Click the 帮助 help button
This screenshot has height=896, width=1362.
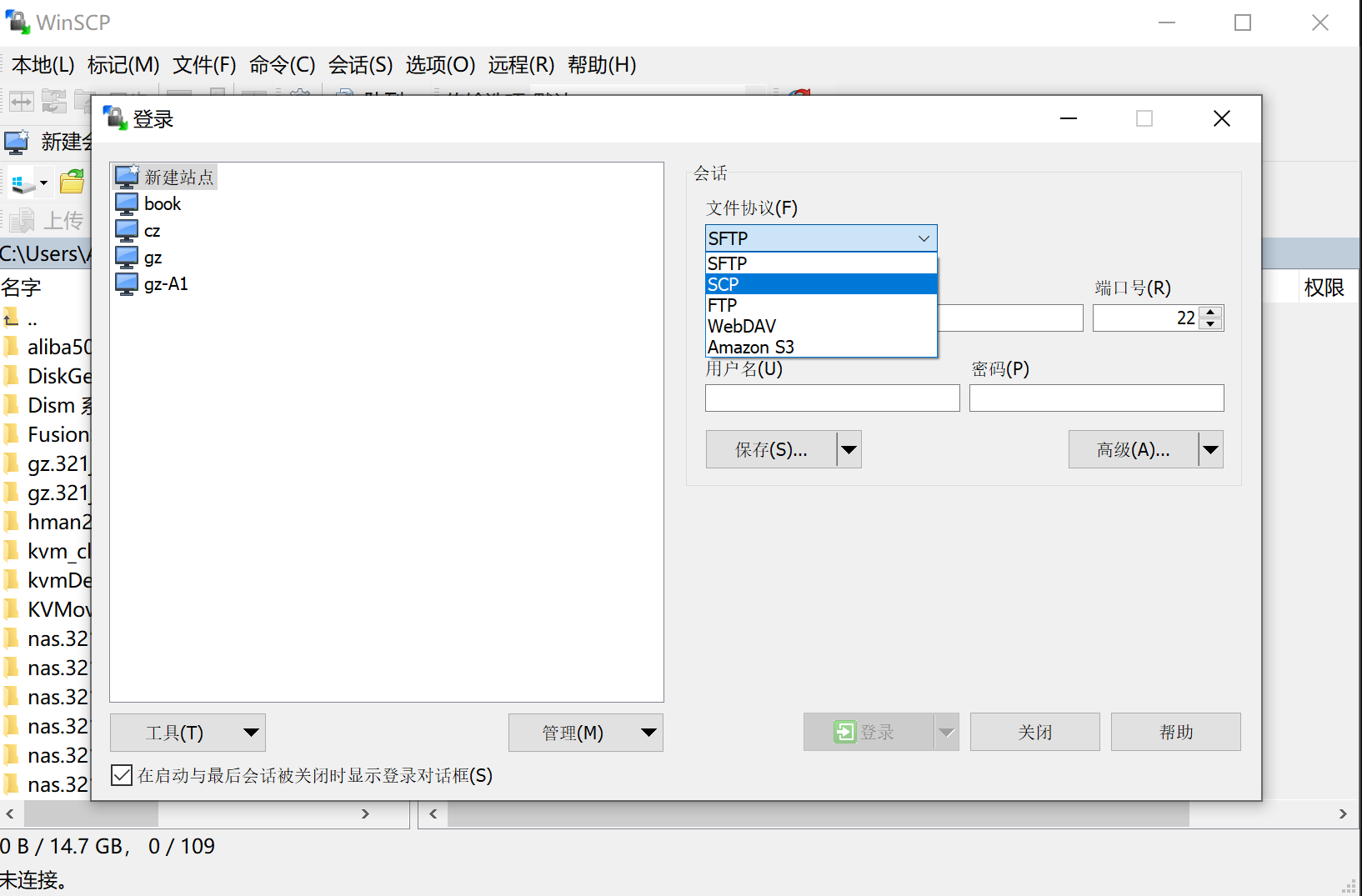(x=1176, y=732)
